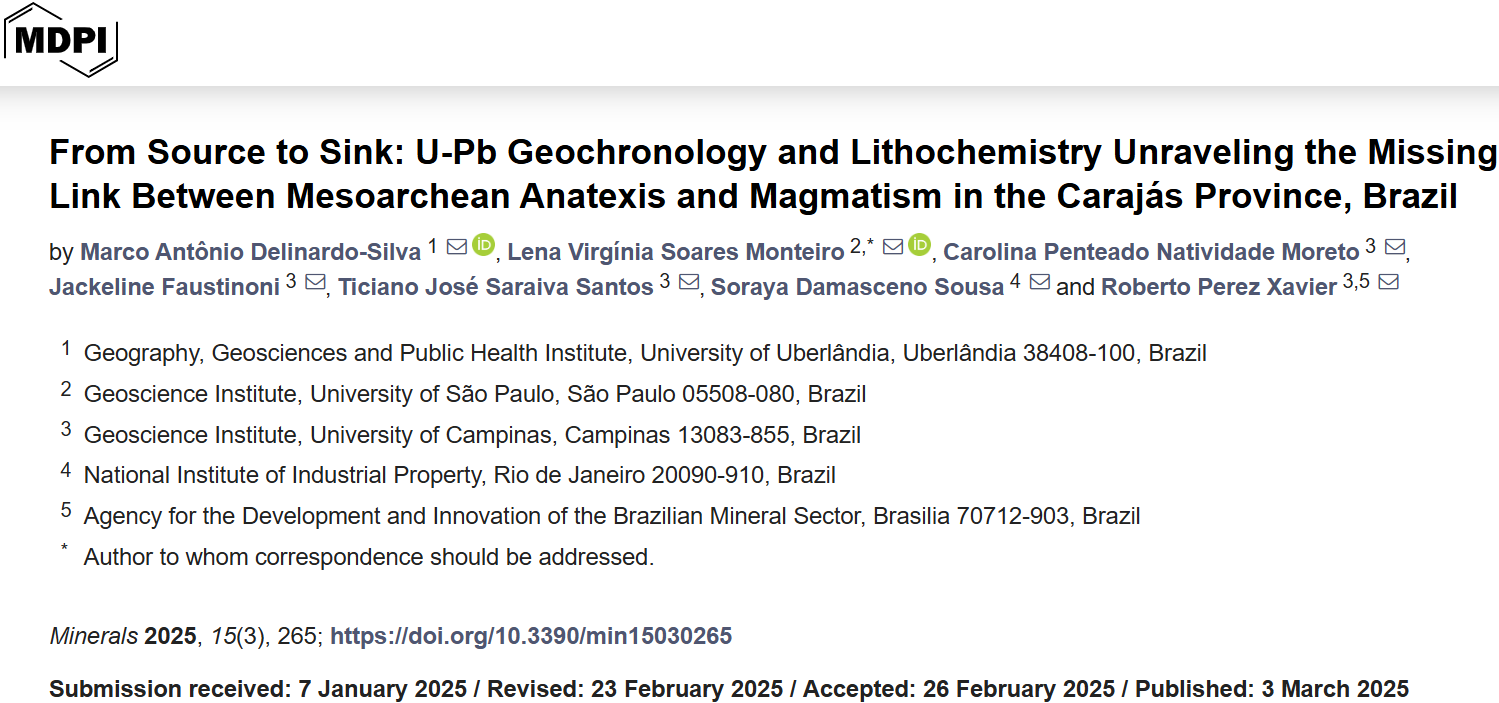Image resolution: width=1499 pixels, height=703 pixels.
Task: Open Marco Antônio Delinardo-Silva's ORCID icon
Action: (x=484, y=245)
